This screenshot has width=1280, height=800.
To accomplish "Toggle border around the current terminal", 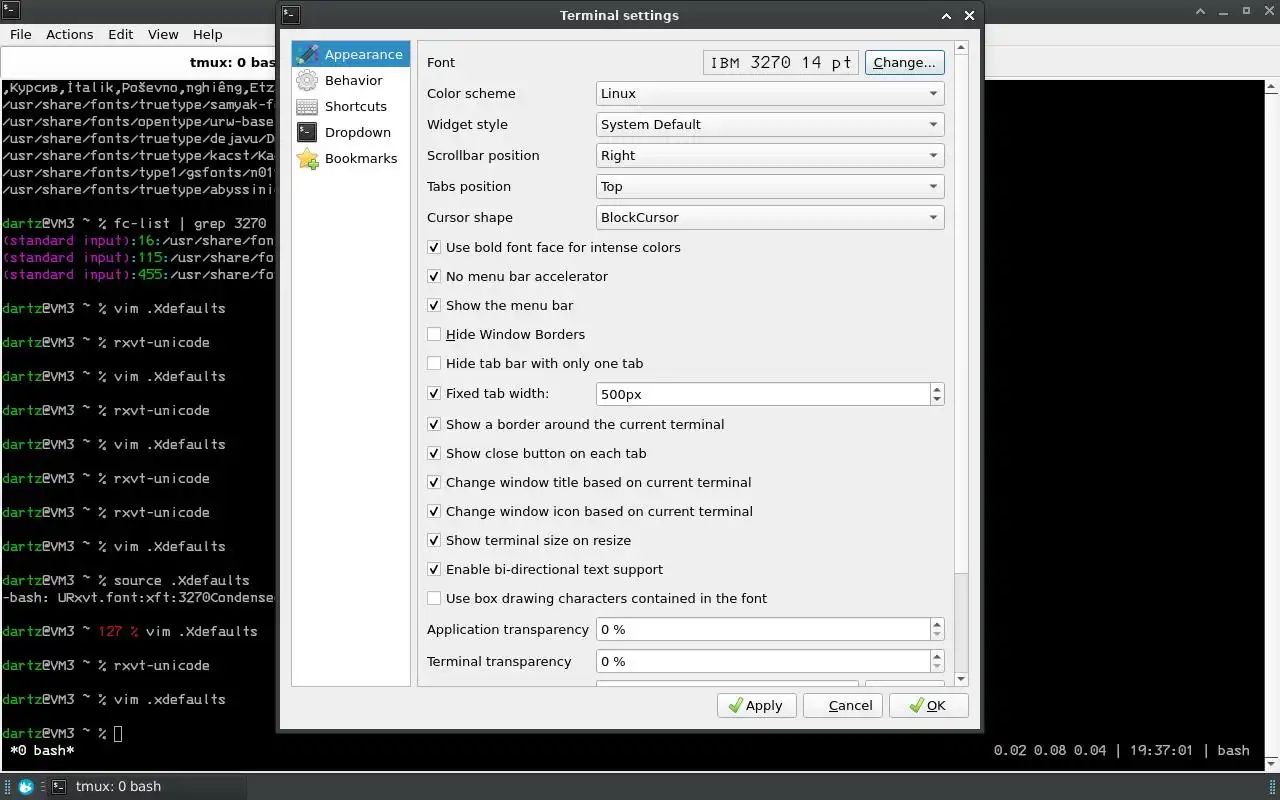I will tap(434, 424).
